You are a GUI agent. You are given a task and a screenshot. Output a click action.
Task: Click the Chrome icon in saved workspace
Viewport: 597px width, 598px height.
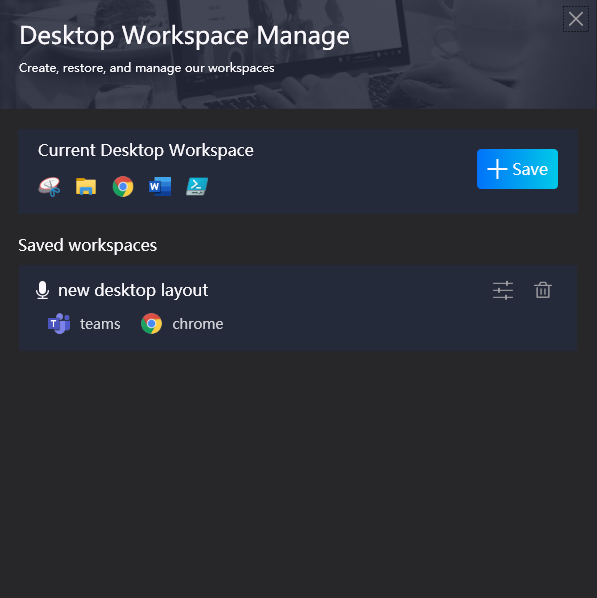pyautogui.click(x=151, y=324)
